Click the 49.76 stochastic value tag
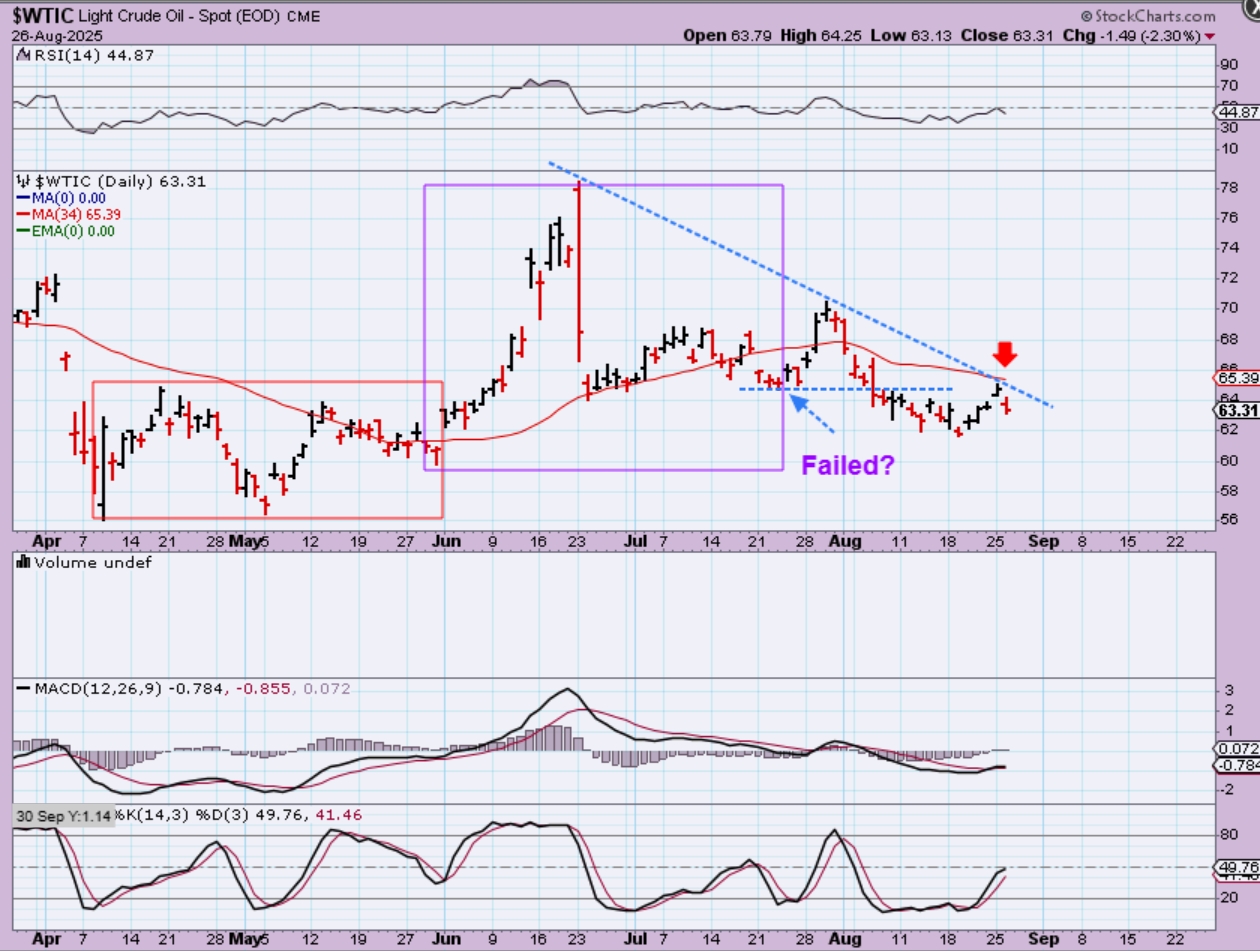The image size is (1260, 951). [x=1236, y=867]
